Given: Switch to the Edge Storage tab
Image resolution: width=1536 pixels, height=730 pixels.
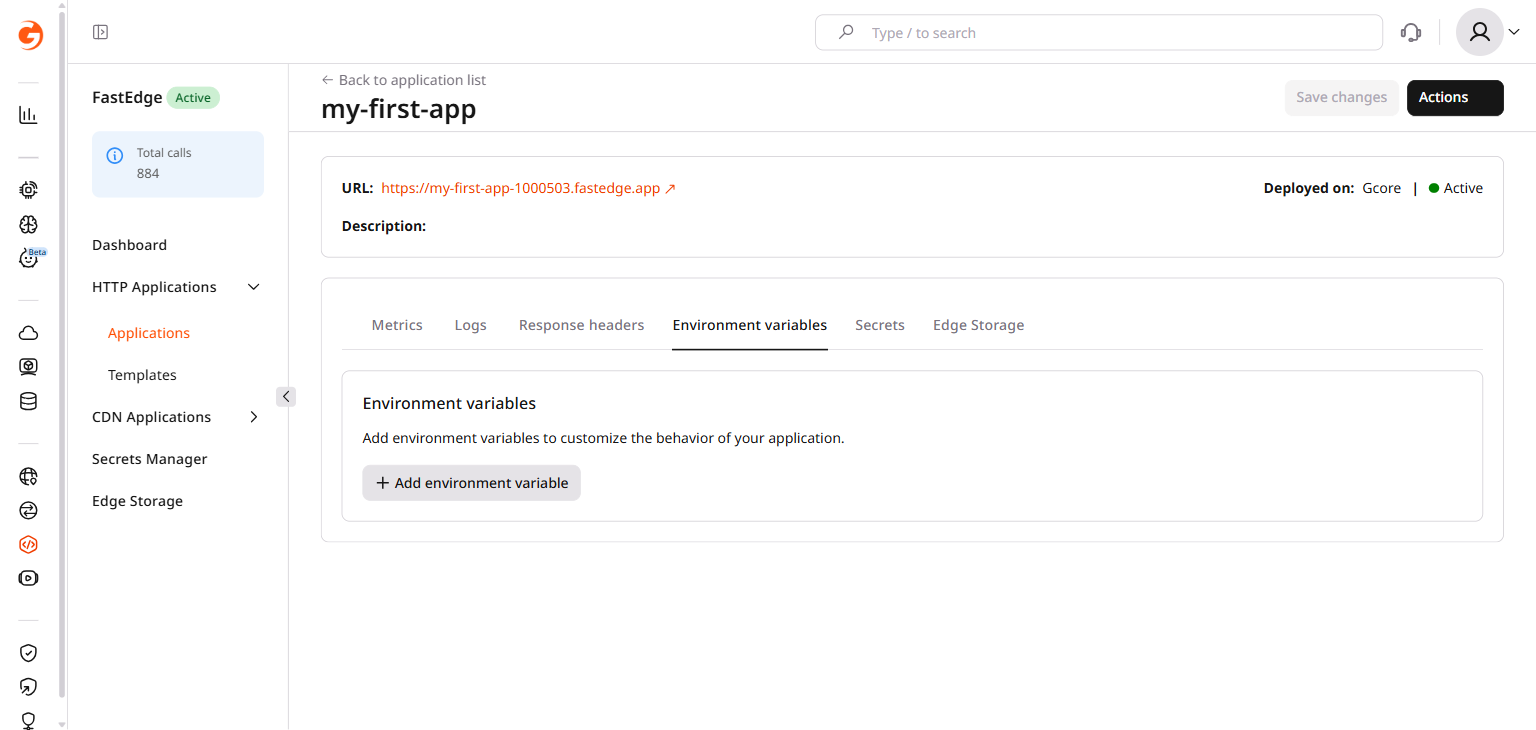Looking at the screenshot, I should tap(978, 325).
